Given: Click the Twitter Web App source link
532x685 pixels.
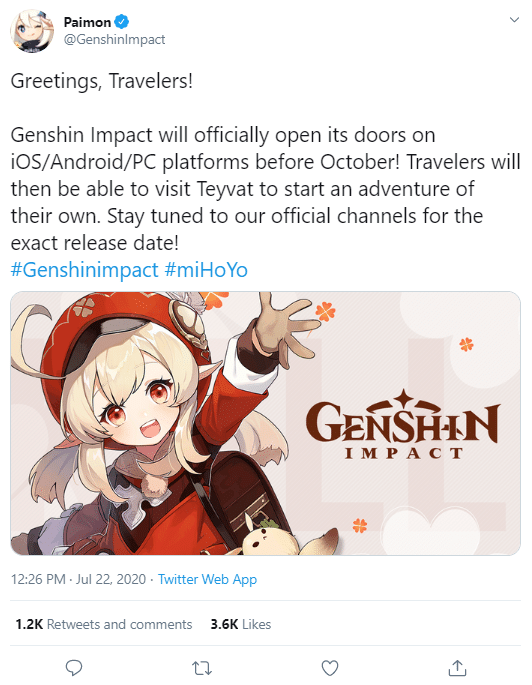Looking at the screenshot, I should [x=207, y=579].
